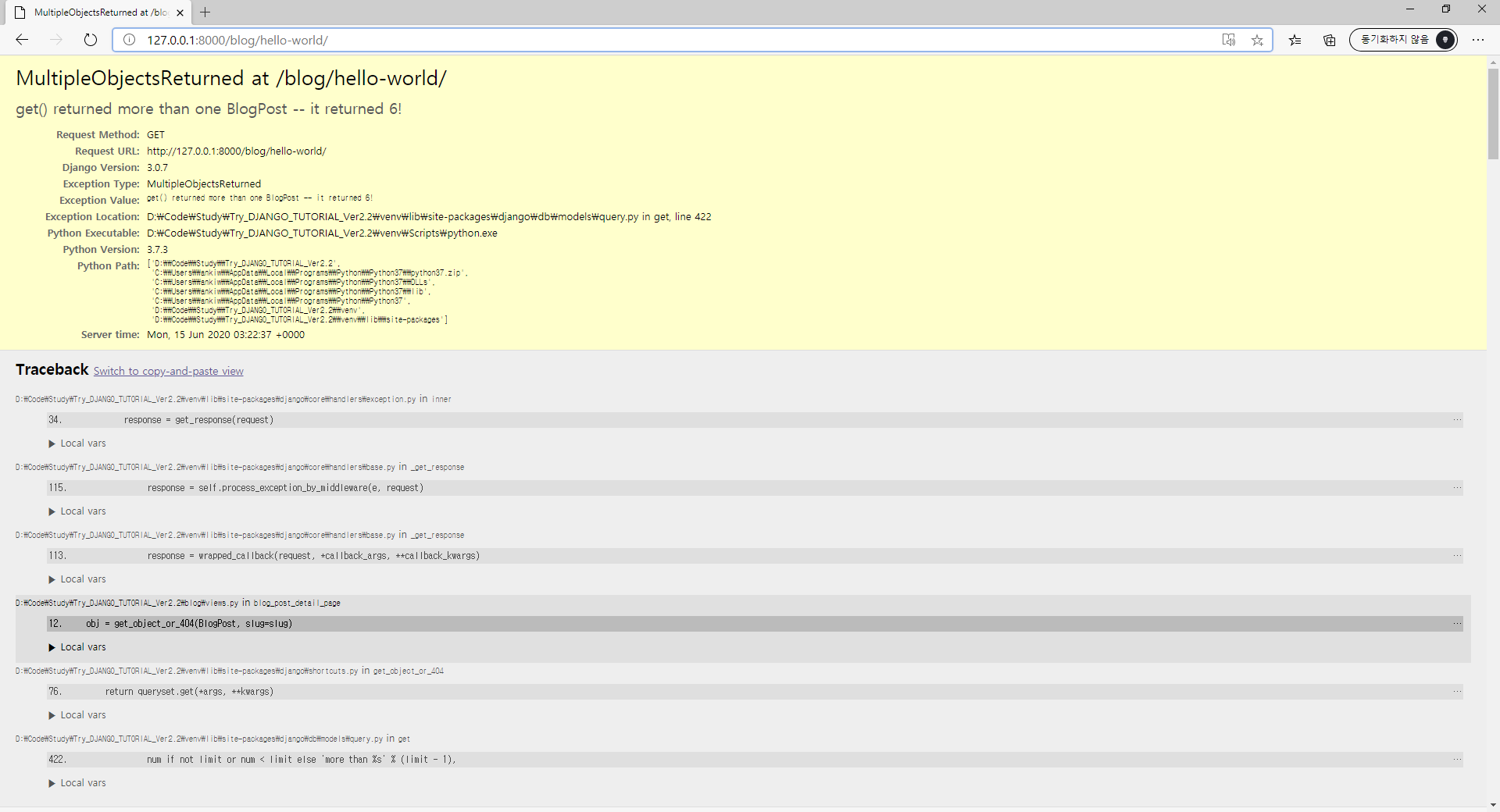Expand Local vars under blog views.py frame
Image resolution: width=1500 pixels, height=812 pixels.
pyautogui.click(x=77, y=647)
